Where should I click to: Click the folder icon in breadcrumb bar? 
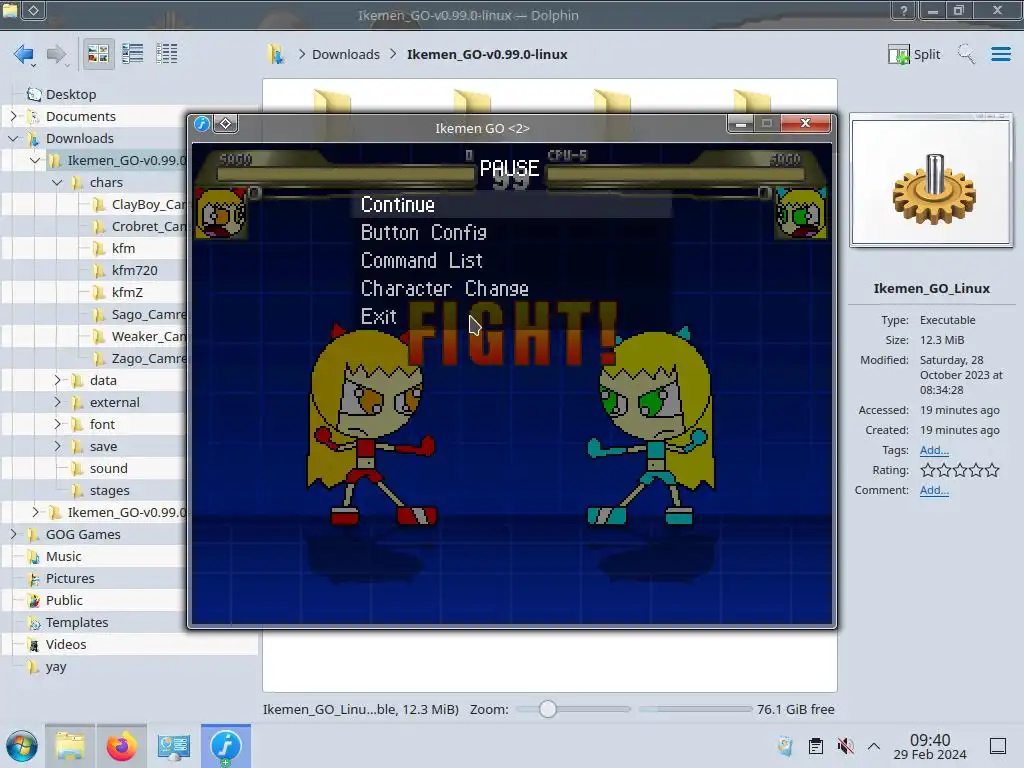(276, 54)
